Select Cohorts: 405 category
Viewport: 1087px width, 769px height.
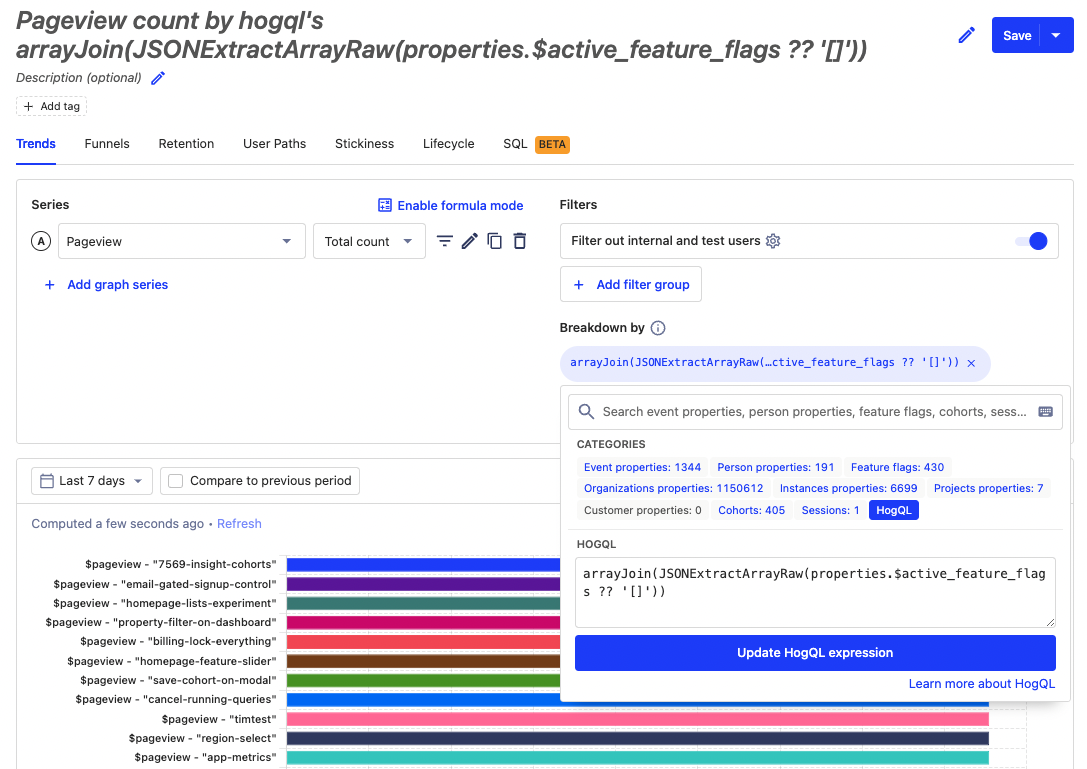[751, 510]
